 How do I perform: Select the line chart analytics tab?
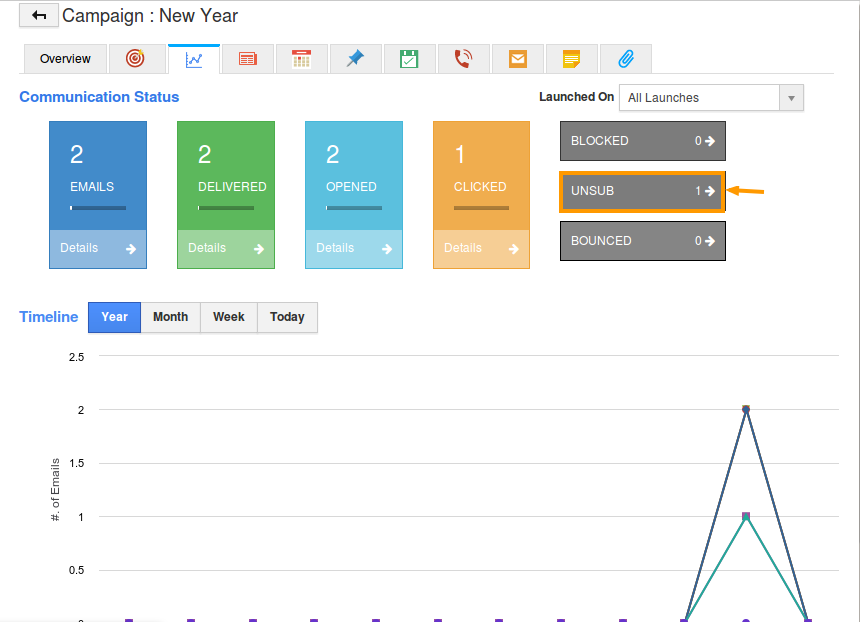point(194,59)
